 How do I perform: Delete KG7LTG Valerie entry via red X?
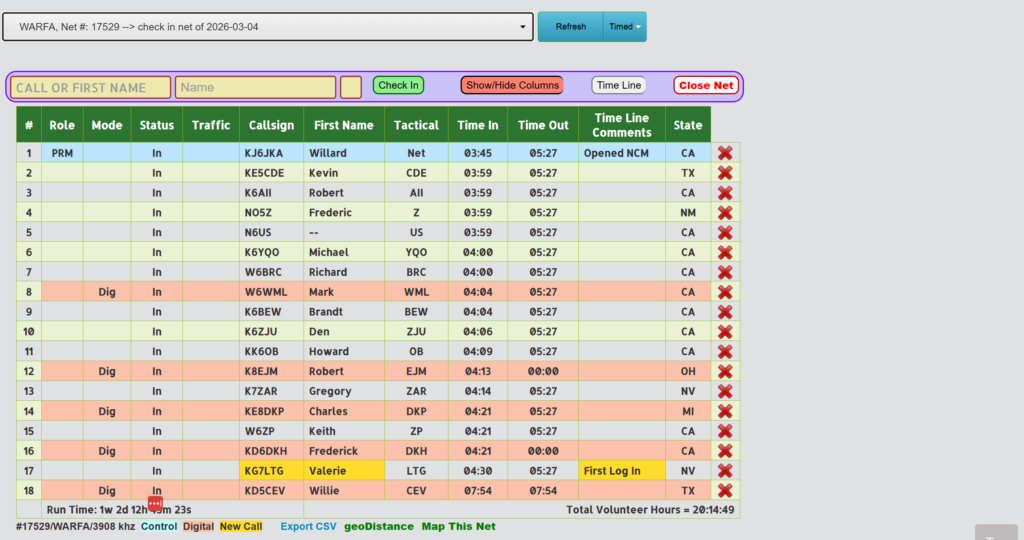(x=725, y=470)
